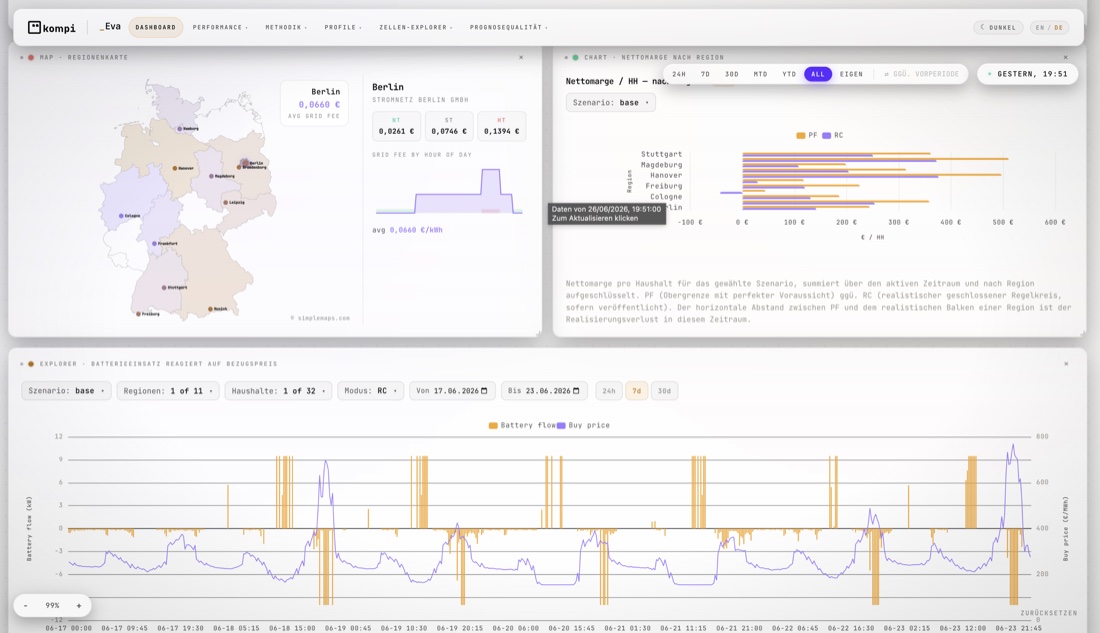1100x633 pixels.
Task: Set explorer range to 7d
Action: pyautogui.click(x=636, y=391)
